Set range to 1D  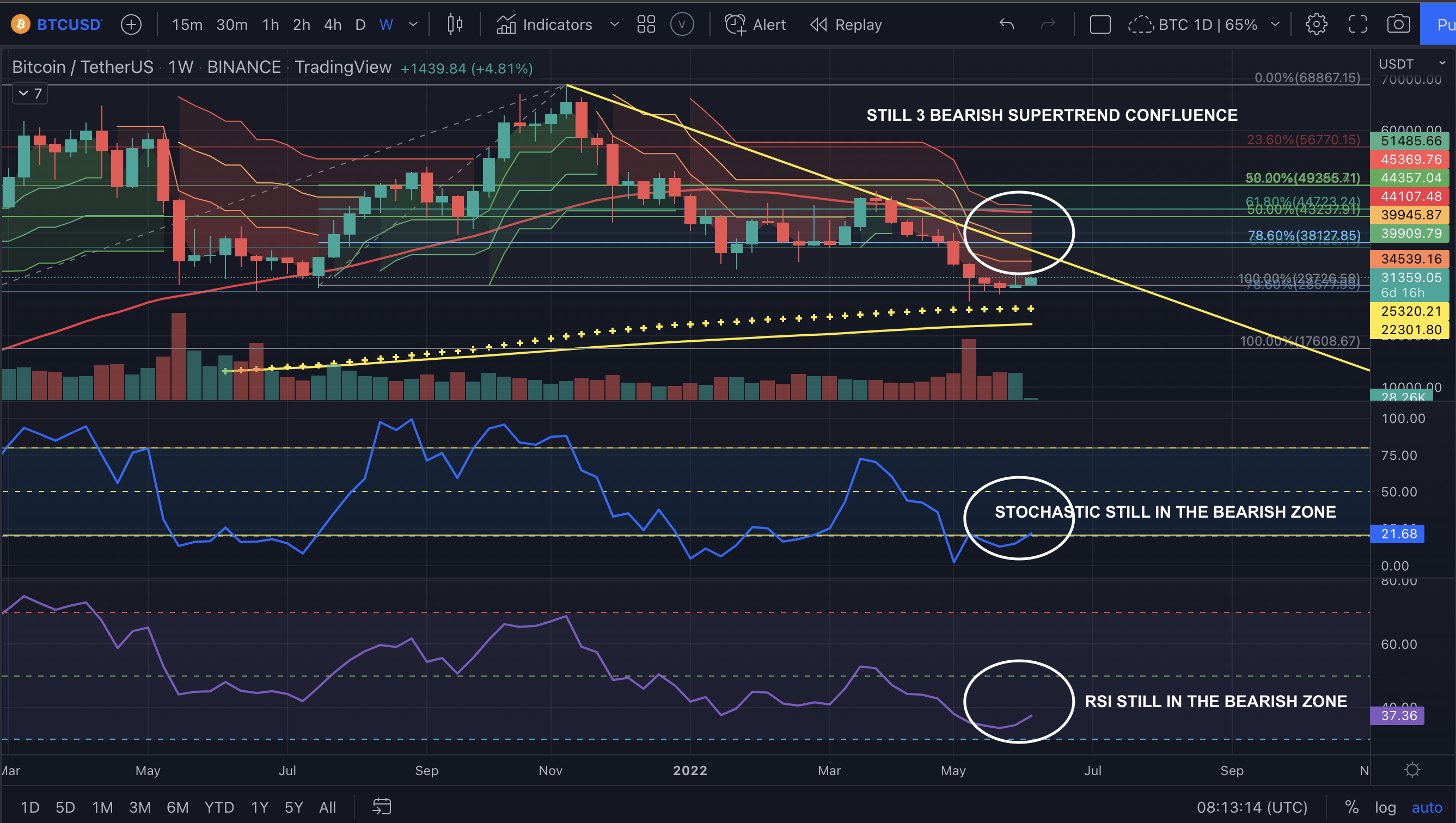(x=30, y=807)
